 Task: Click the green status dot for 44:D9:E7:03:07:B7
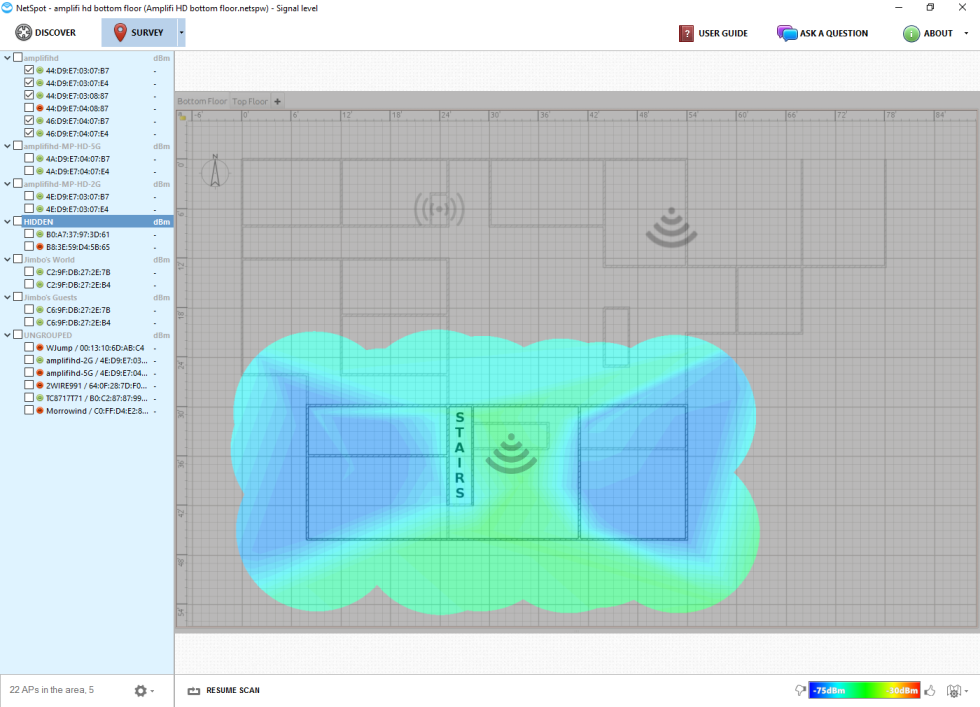coord(39,71)
